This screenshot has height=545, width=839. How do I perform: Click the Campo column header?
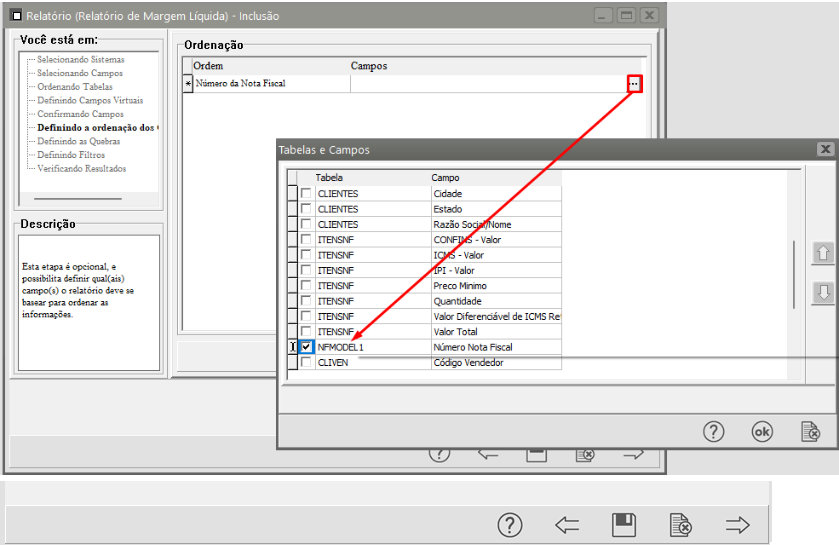[x=445, y=177]
